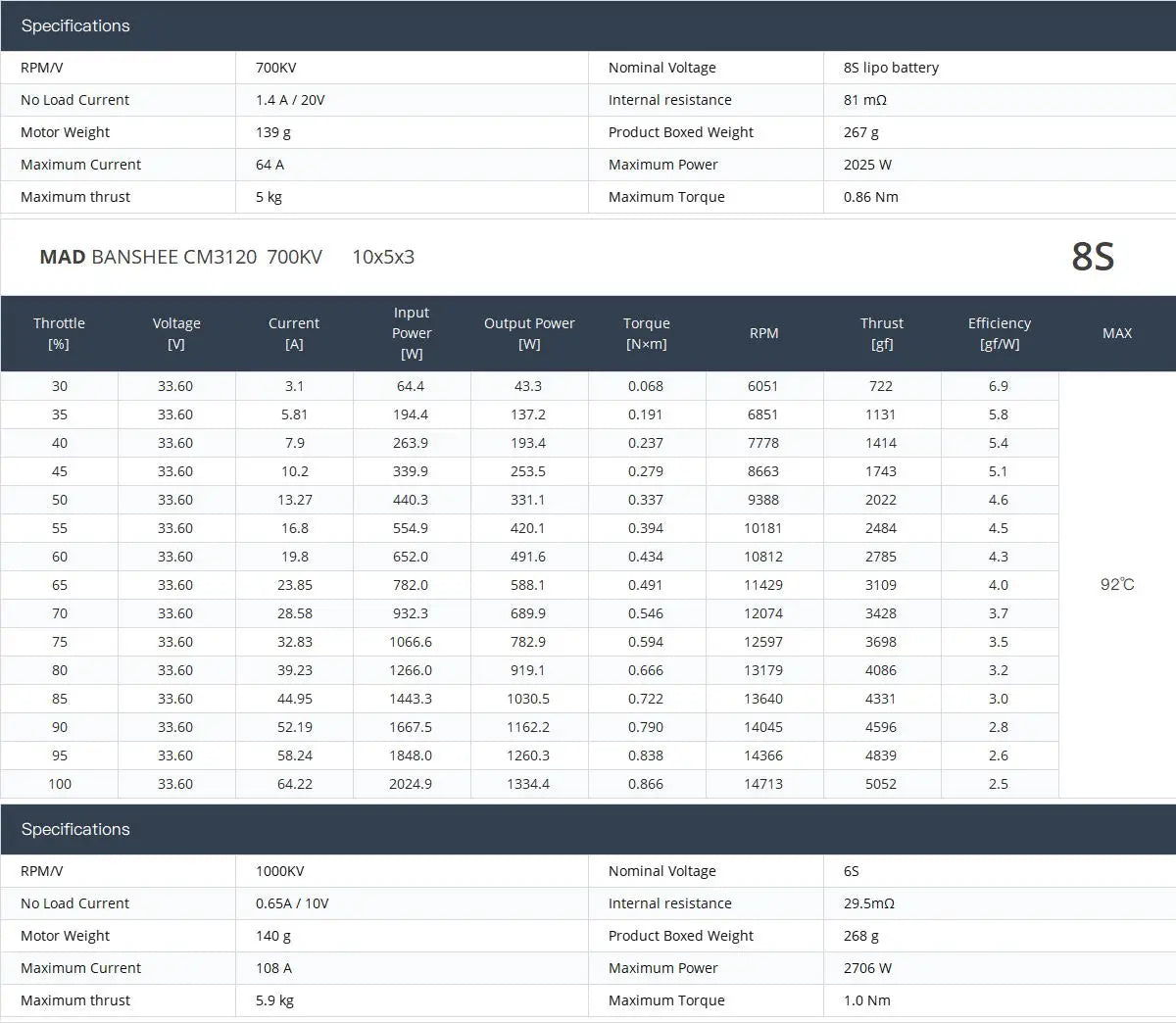Select the MAX column header
This screenshot has height=1023, width=1176.
tap(1117, 333)
